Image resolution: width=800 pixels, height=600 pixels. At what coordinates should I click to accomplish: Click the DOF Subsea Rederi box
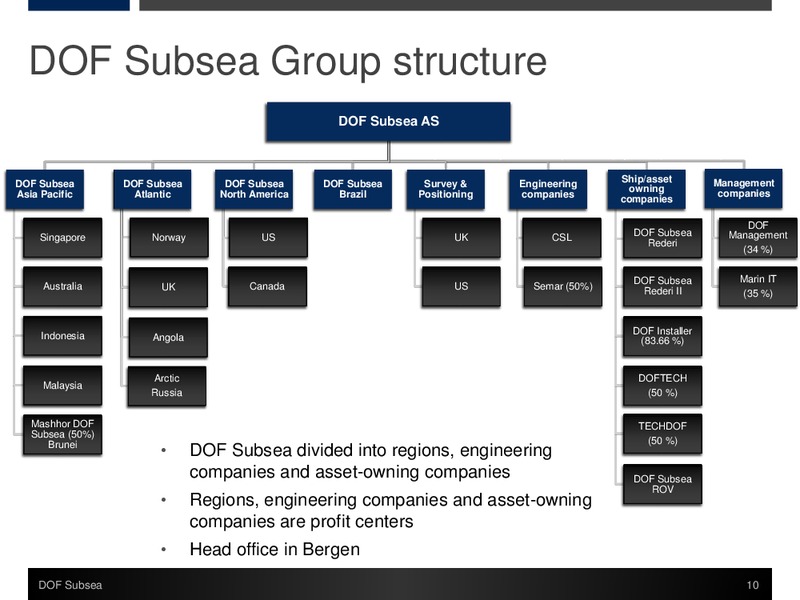coord(663,238)
